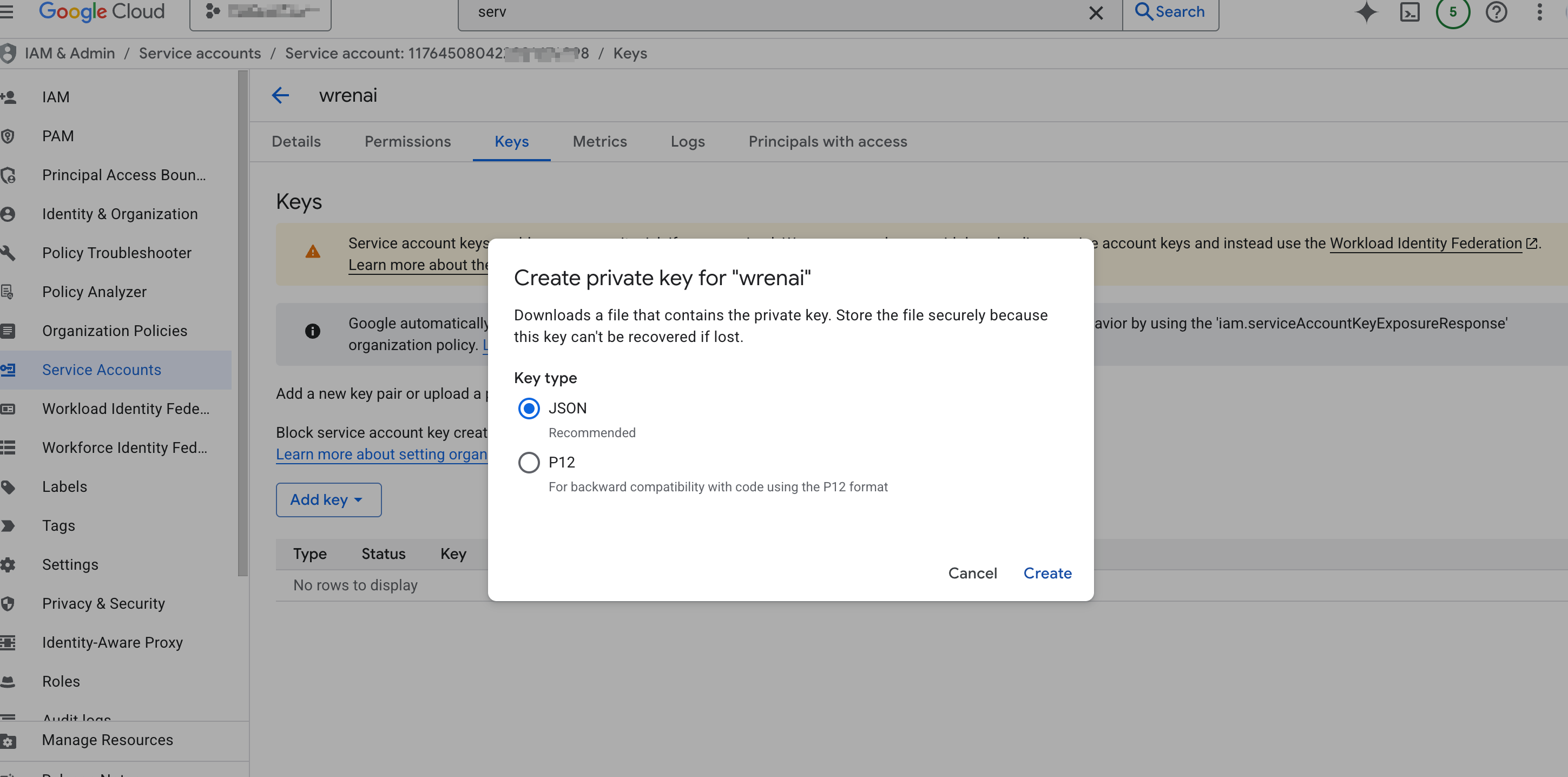
Task: View notifications in the top bar
Action: (1453, 11)
